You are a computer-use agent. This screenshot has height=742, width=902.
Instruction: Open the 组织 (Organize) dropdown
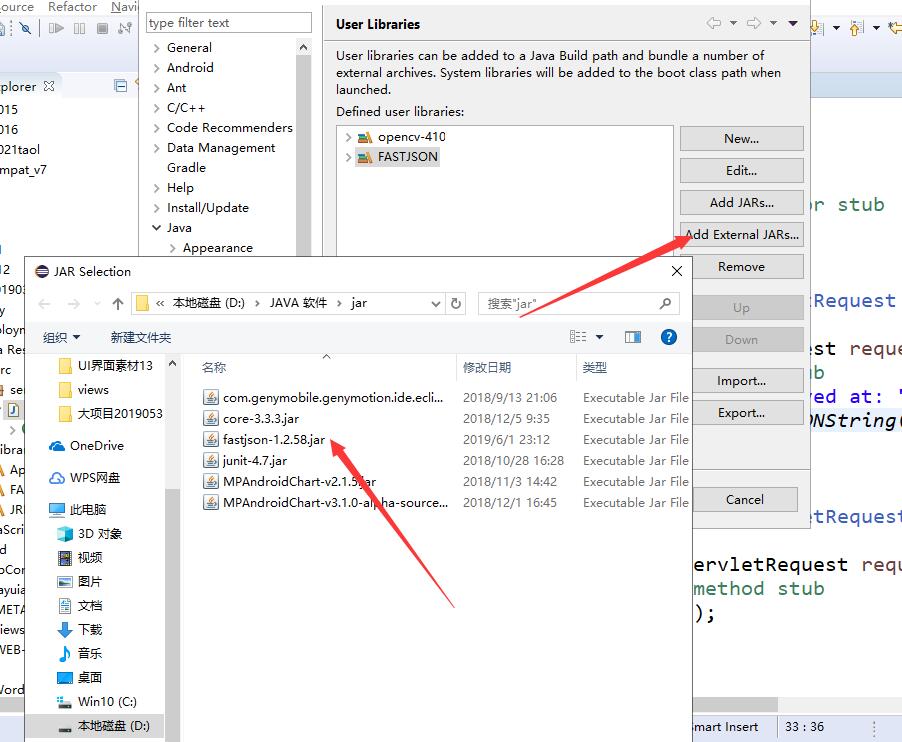58,336
